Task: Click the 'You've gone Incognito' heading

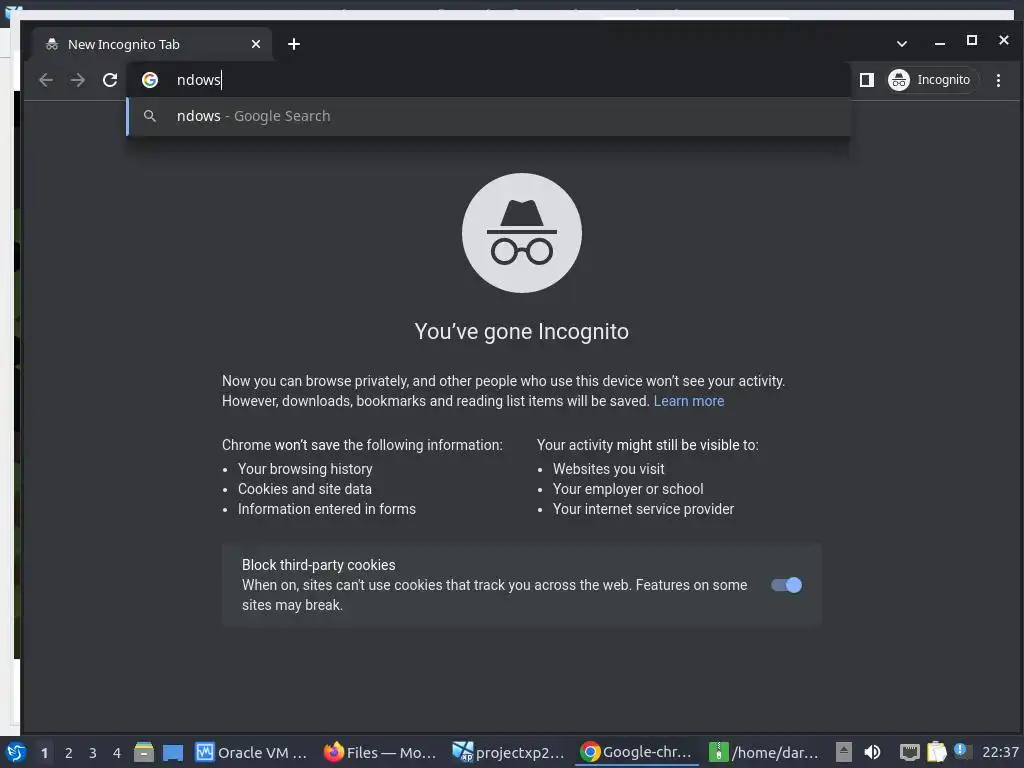Action: 521,332
